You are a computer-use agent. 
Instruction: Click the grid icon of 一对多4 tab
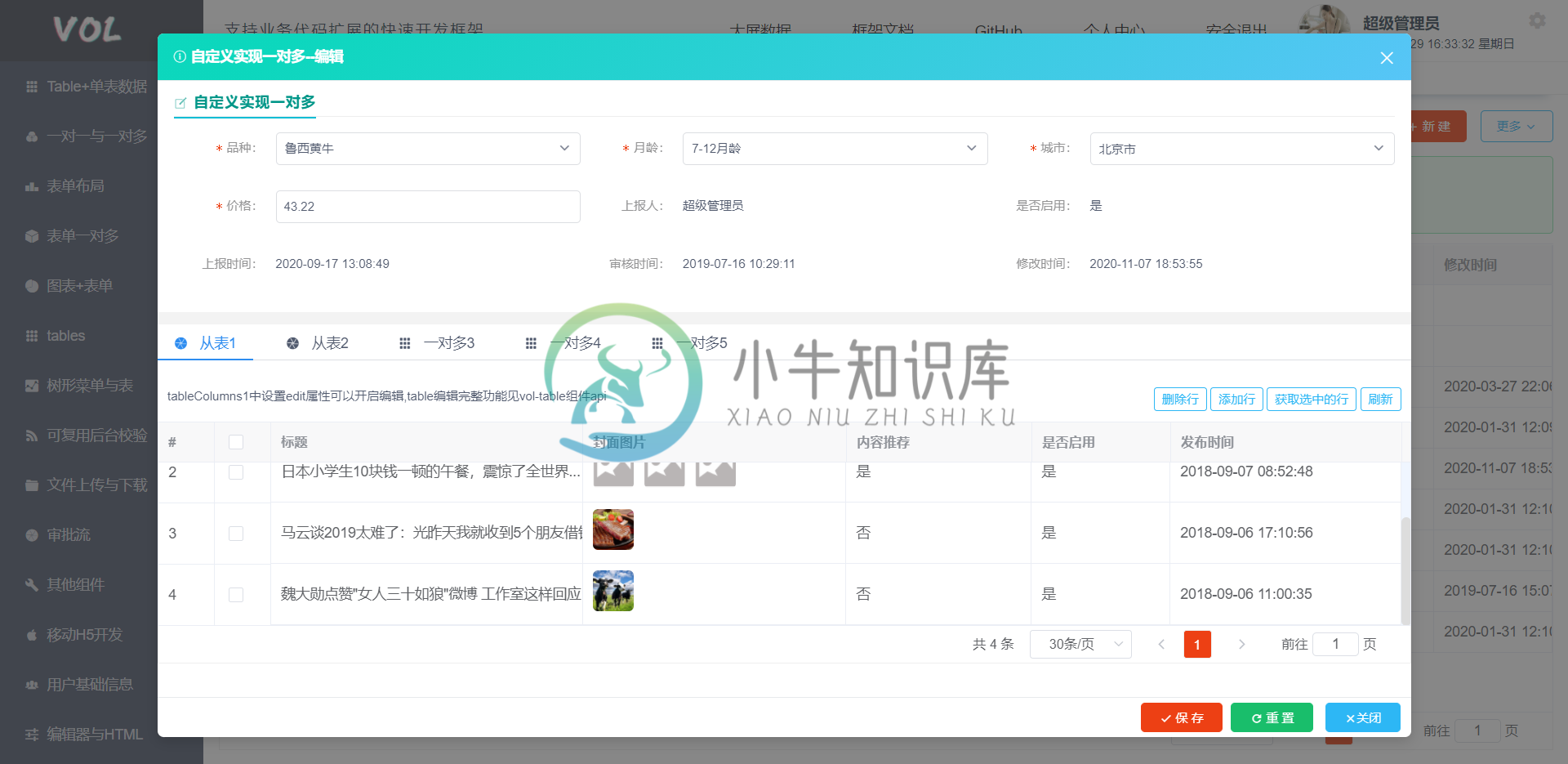(x=531, y=343)
